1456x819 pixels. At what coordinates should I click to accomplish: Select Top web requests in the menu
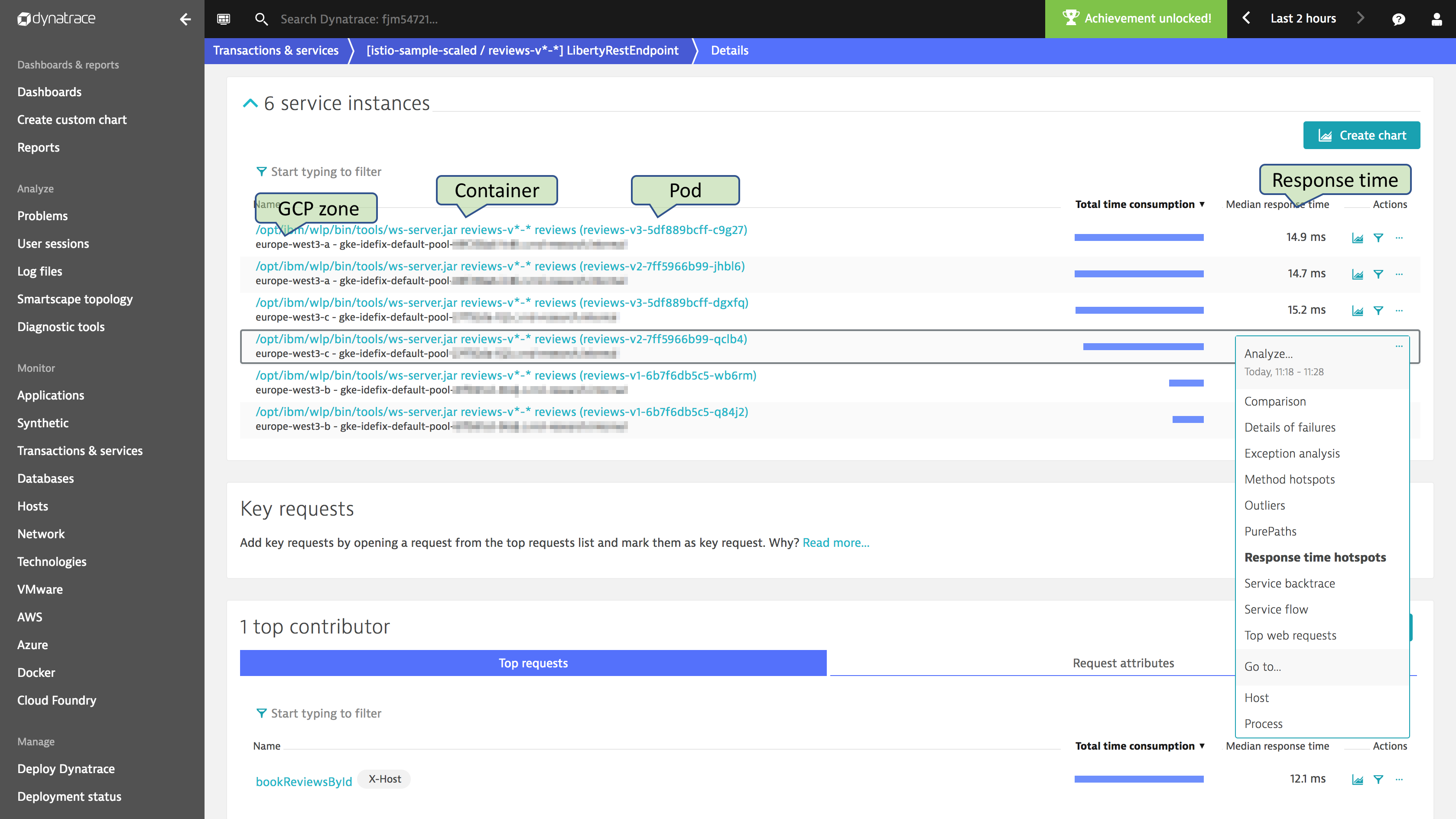click(1290, 635)
